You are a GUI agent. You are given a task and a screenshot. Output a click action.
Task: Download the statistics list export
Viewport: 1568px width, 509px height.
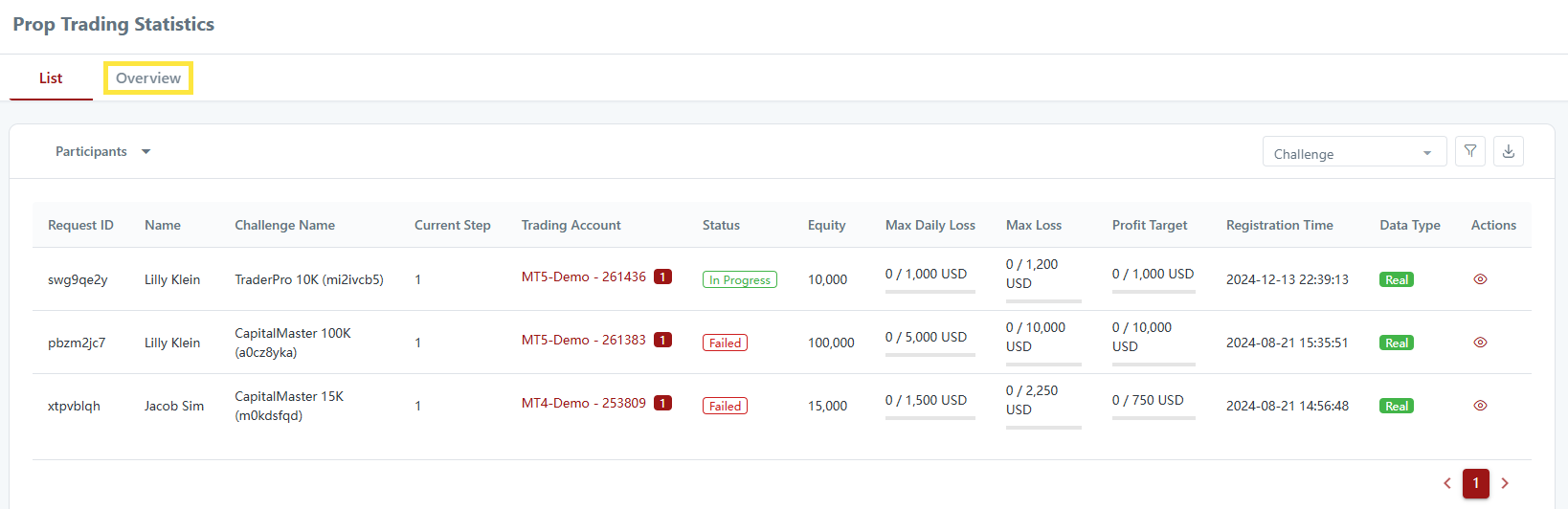(1508, 151)
